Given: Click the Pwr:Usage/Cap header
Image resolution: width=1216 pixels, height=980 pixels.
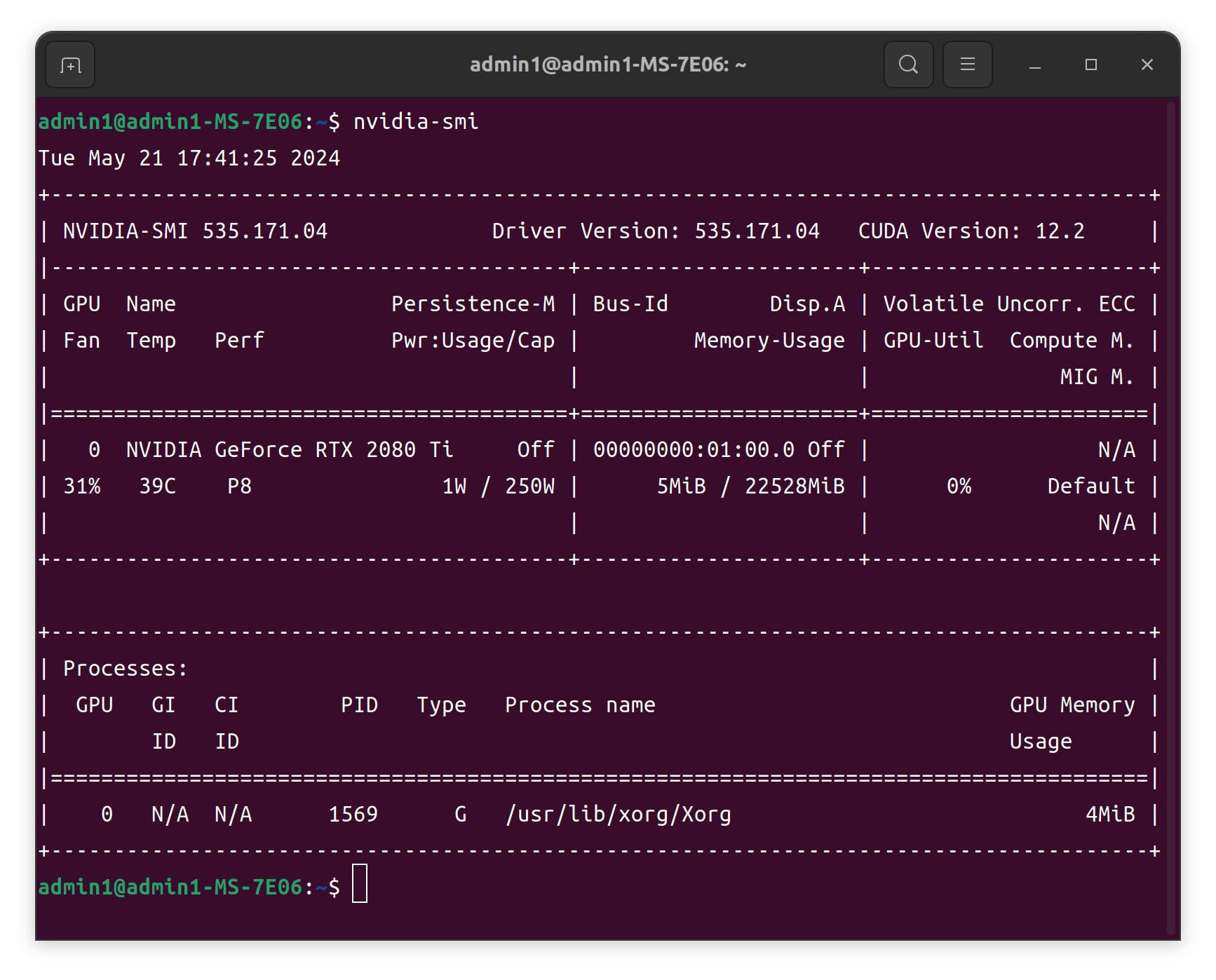Looking at the screenshot, I should 473,341.
